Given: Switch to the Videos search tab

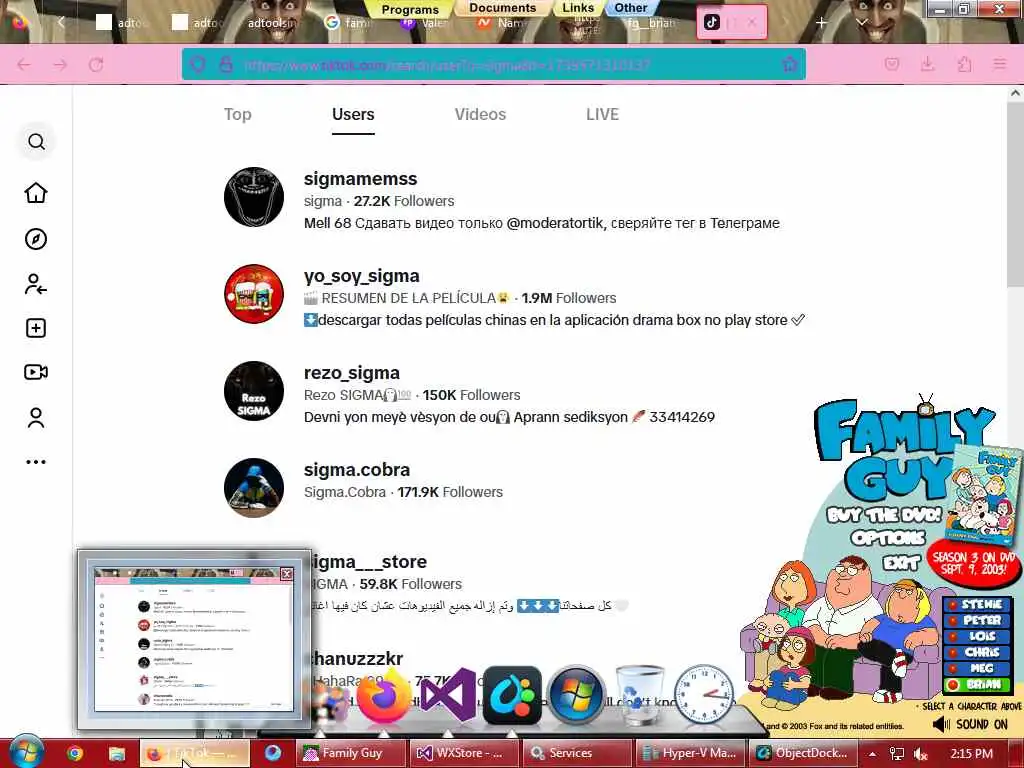Looking at the screenshot, I should click(x=480, y=114).
